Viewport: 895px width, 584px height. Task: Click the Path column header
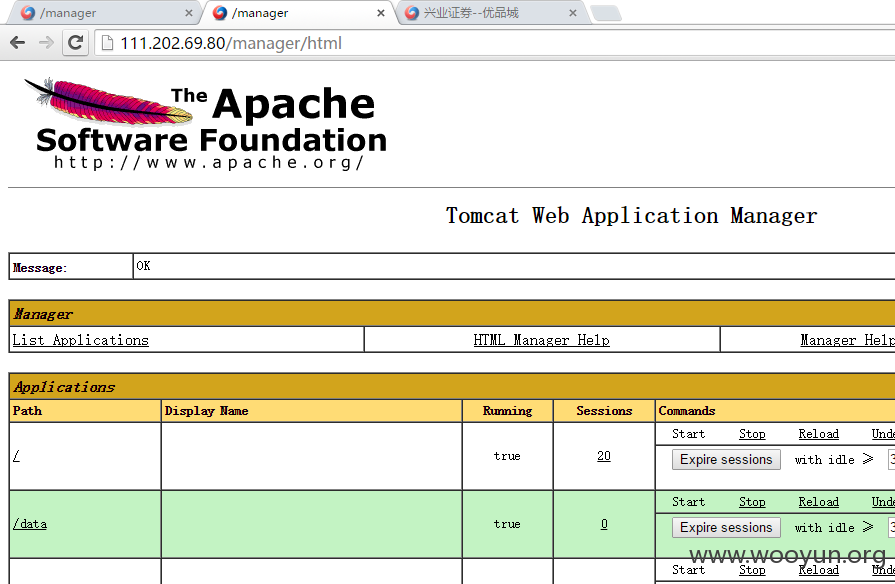click(27, 410)
